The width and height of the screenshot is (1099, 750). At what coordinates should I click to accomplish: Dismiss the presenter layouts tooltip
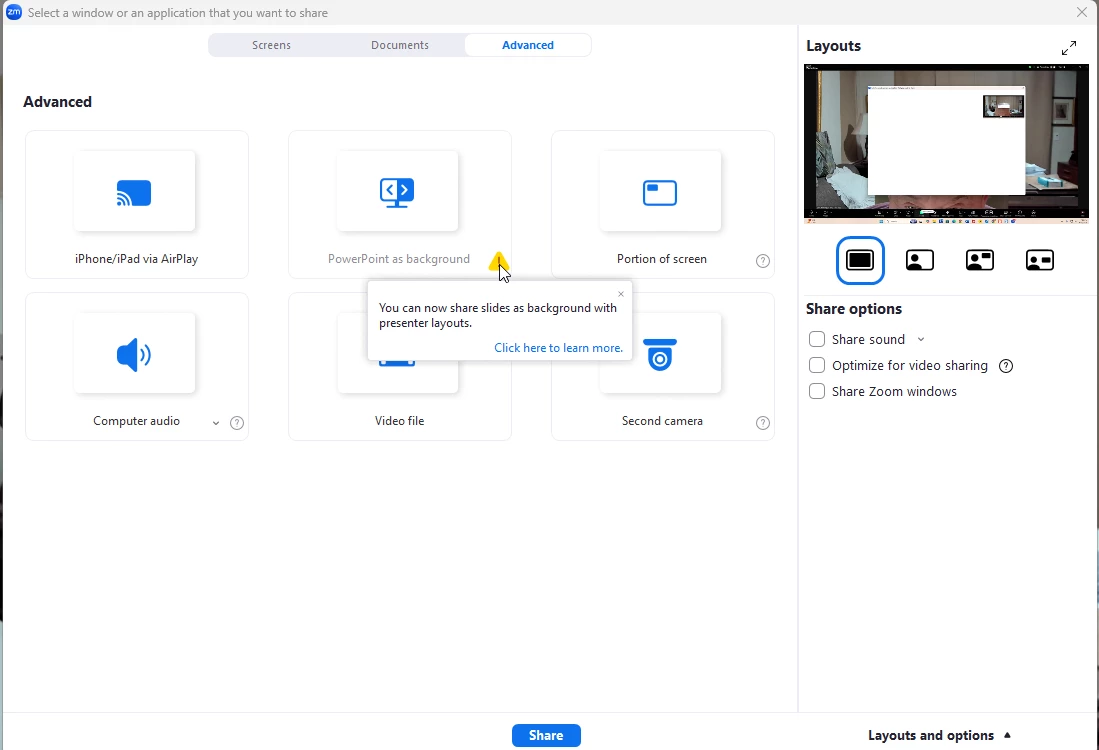pyautogui.click(x=621, y=294)
